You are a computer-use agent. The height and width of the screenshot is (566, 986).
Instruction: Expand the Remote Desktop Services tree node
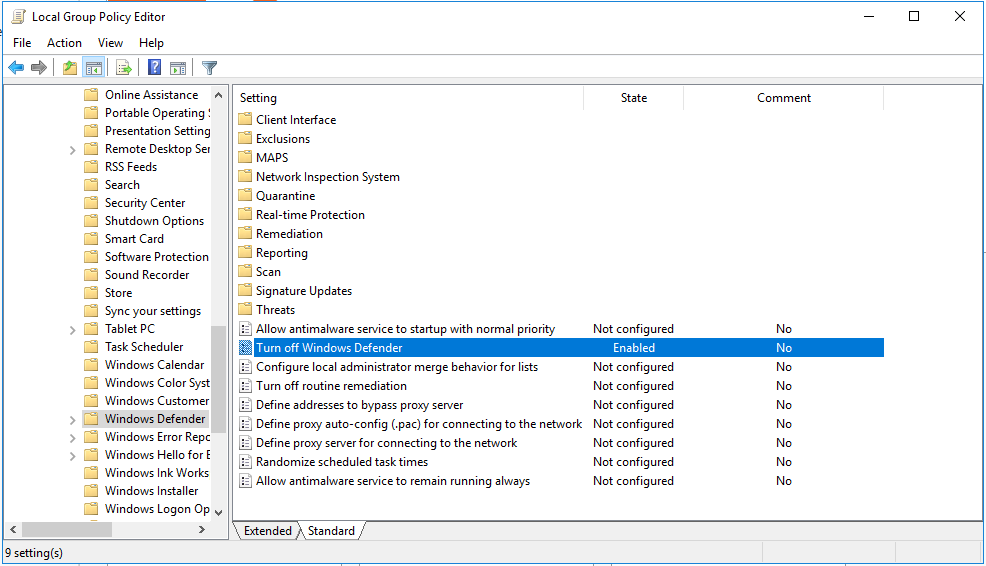73,150
